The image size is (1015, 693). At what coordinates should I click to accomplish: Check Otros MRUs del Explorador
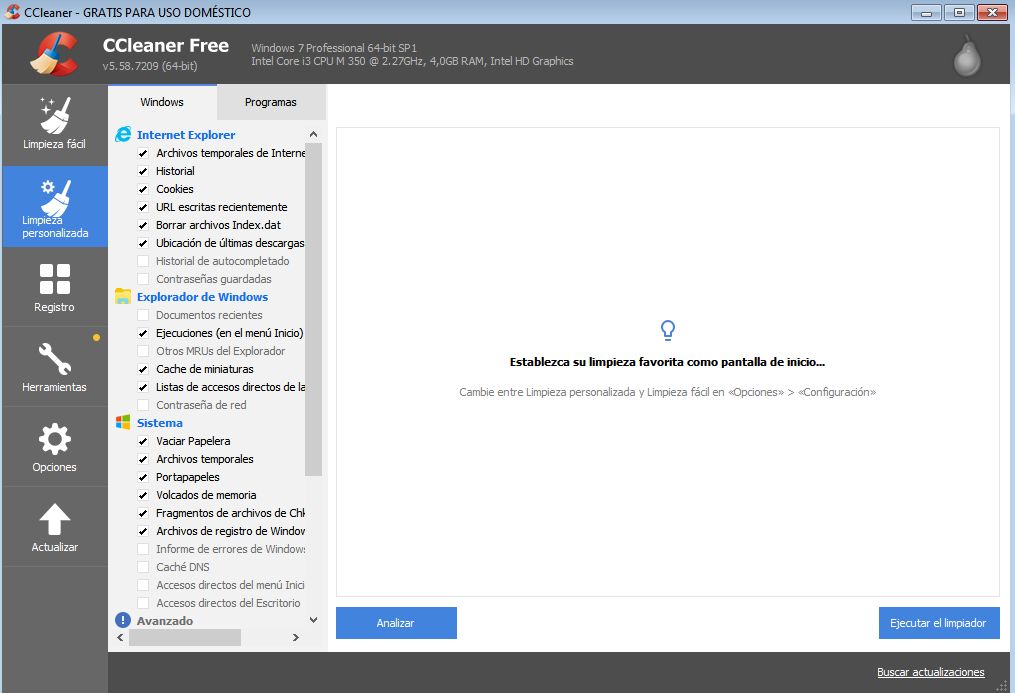click(143, 351)
